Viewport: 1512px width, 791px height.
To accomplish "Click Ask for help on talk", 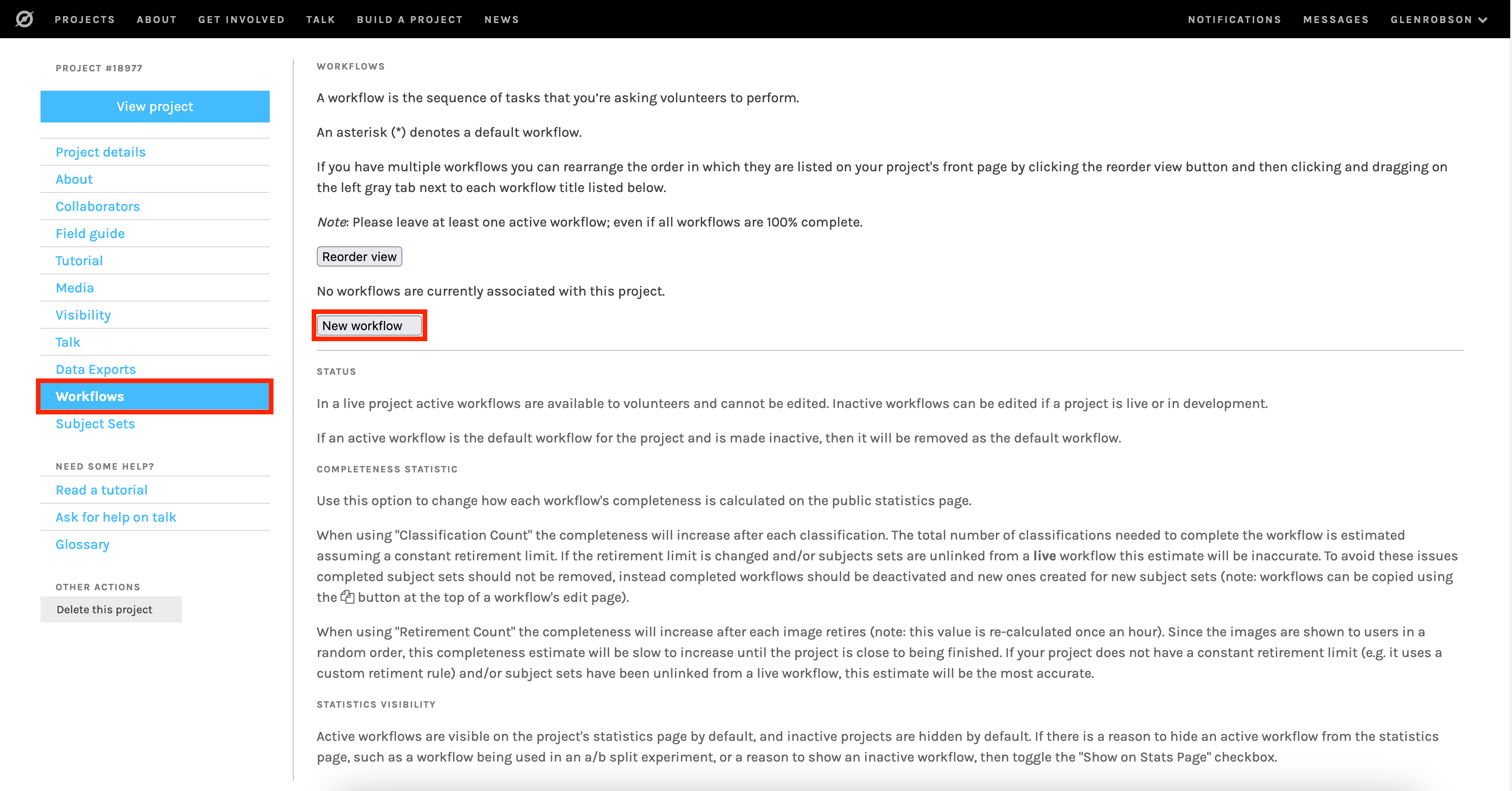I will tap(116, 517).
